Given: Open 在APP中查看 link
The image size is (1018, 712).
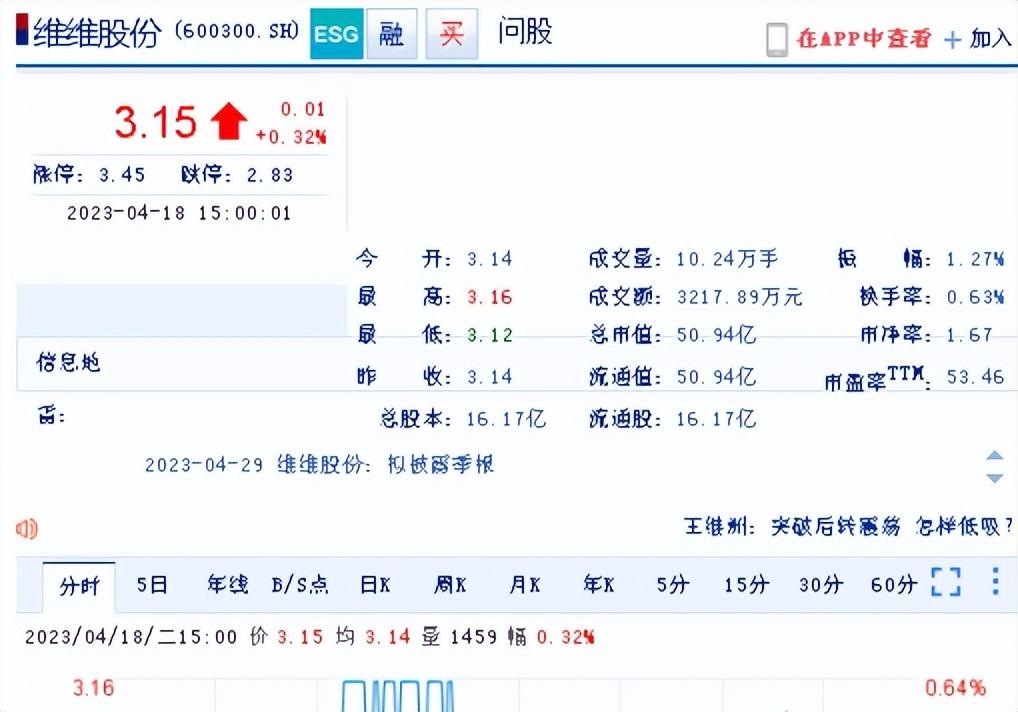Looking at the screenshot, I should pyautogui.click(x=863, y=38).
